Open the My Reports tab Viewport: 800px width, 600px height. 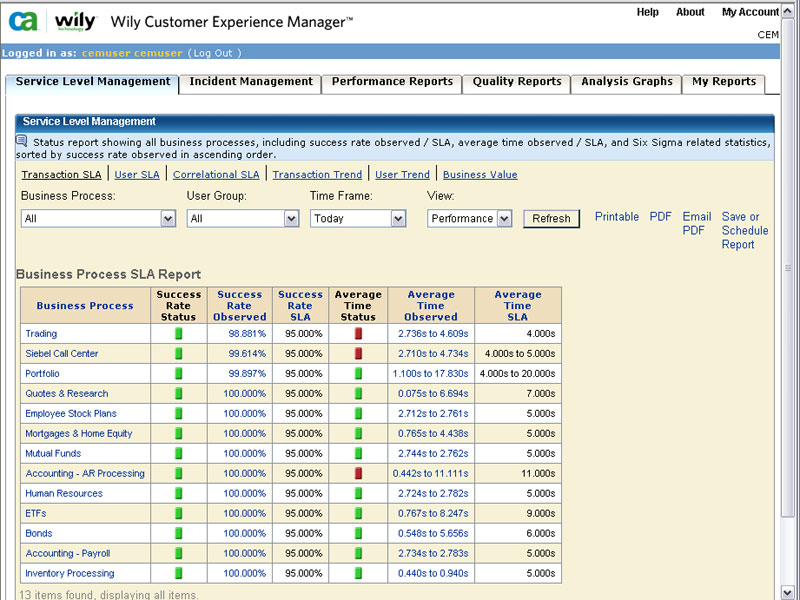724,82
